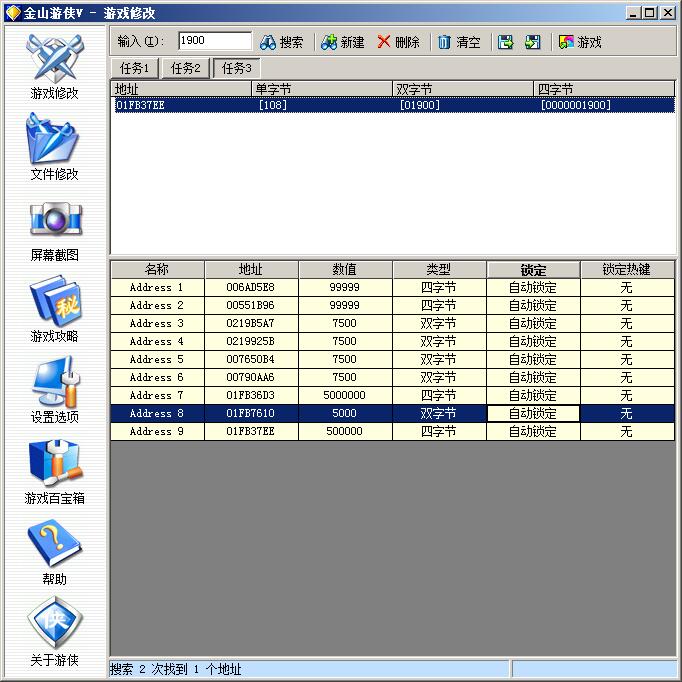Viewport: 682px width, 682px height.
Task: Toggle 自动锁定 lock for Address 8
Action: click(x=533, y=413)
